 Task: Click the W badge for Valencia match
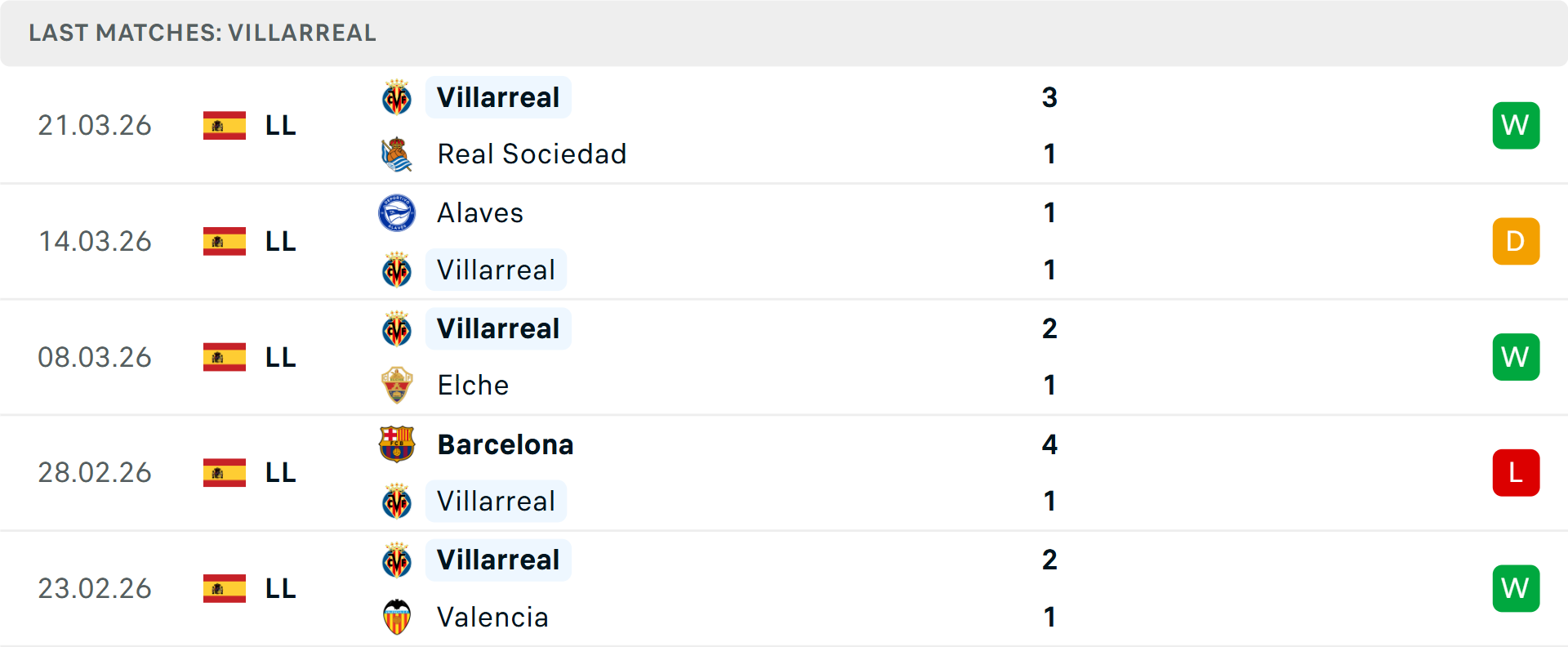tap(1516, 589)
